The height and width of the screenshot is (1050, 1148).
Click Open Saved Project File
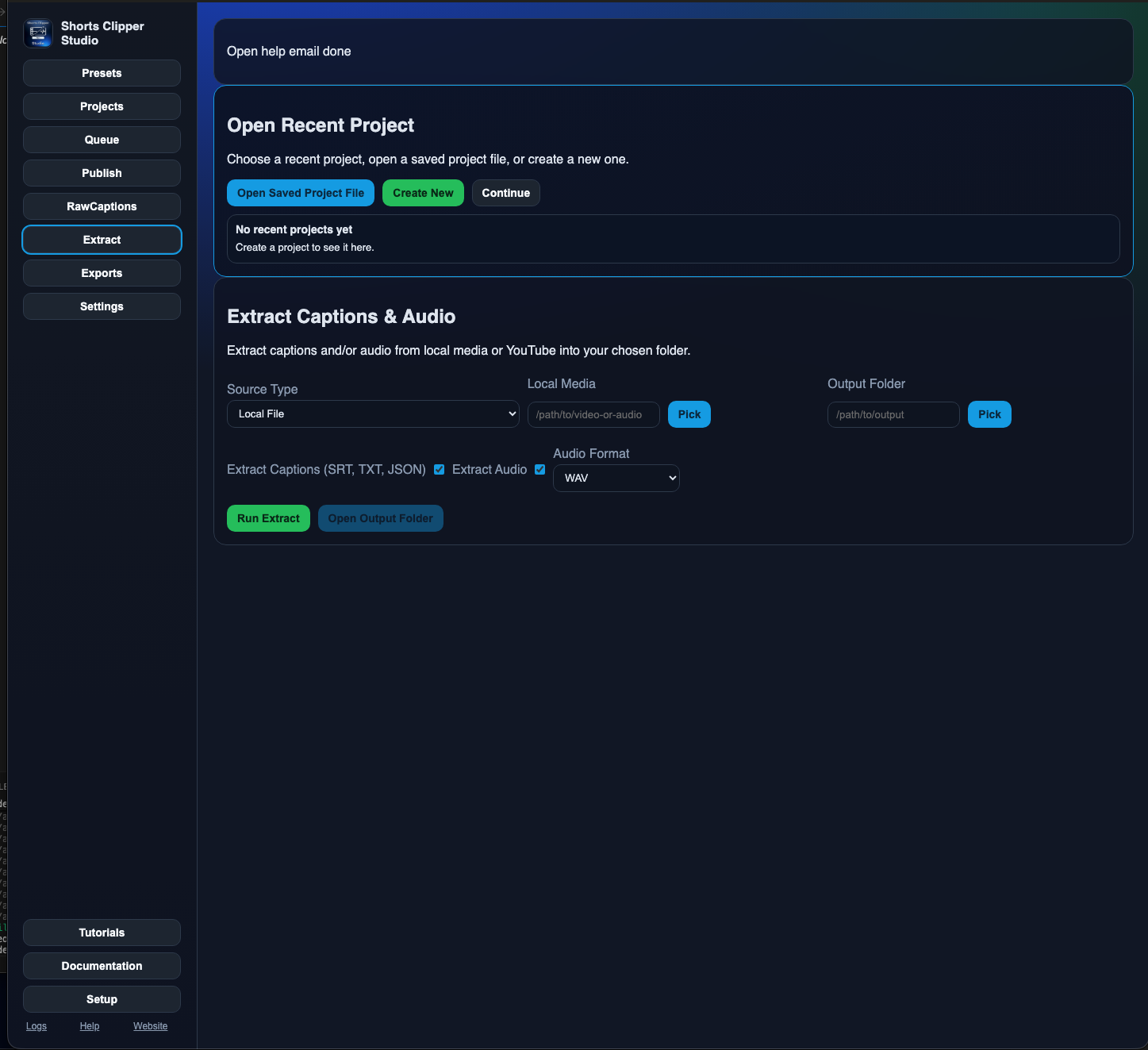tap(301, 193)
